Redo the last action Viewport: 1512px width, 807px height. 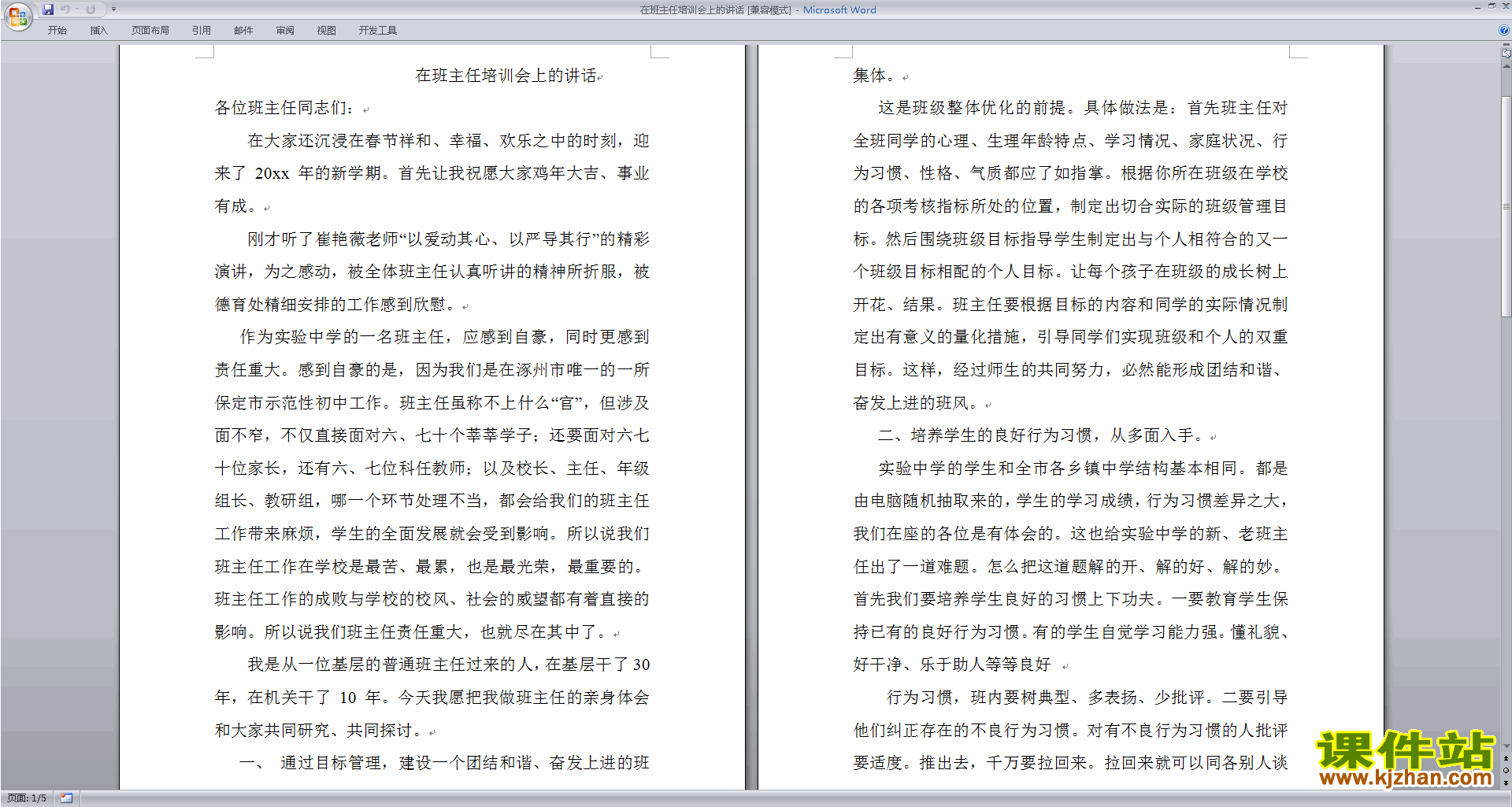point(91,9)
